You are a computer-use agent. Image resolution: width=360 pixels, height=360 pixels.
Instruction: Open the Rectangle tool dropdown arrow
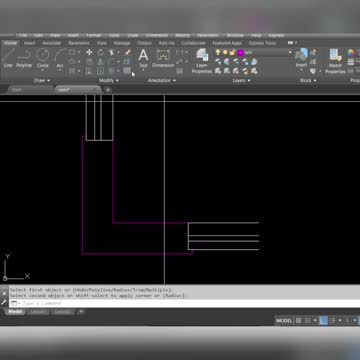coord(79,52)
